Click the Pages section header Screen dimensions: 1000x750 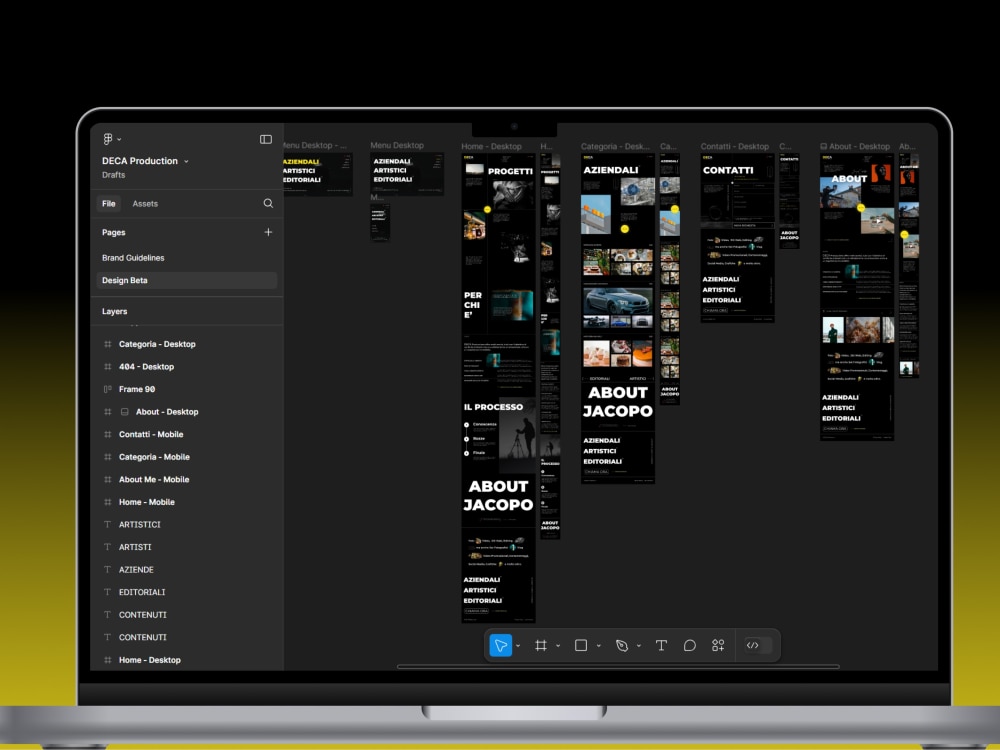[114, 232]
